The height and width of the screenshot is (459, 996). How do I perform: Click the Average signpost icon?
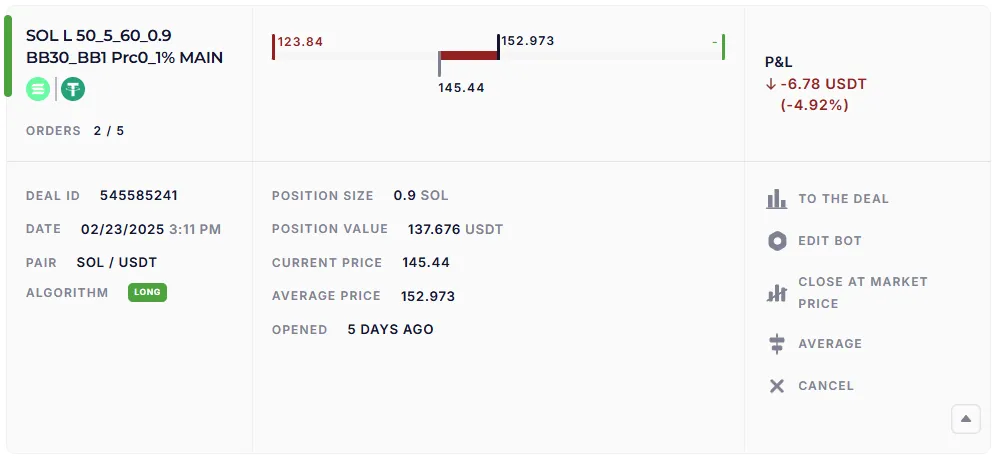777,344
